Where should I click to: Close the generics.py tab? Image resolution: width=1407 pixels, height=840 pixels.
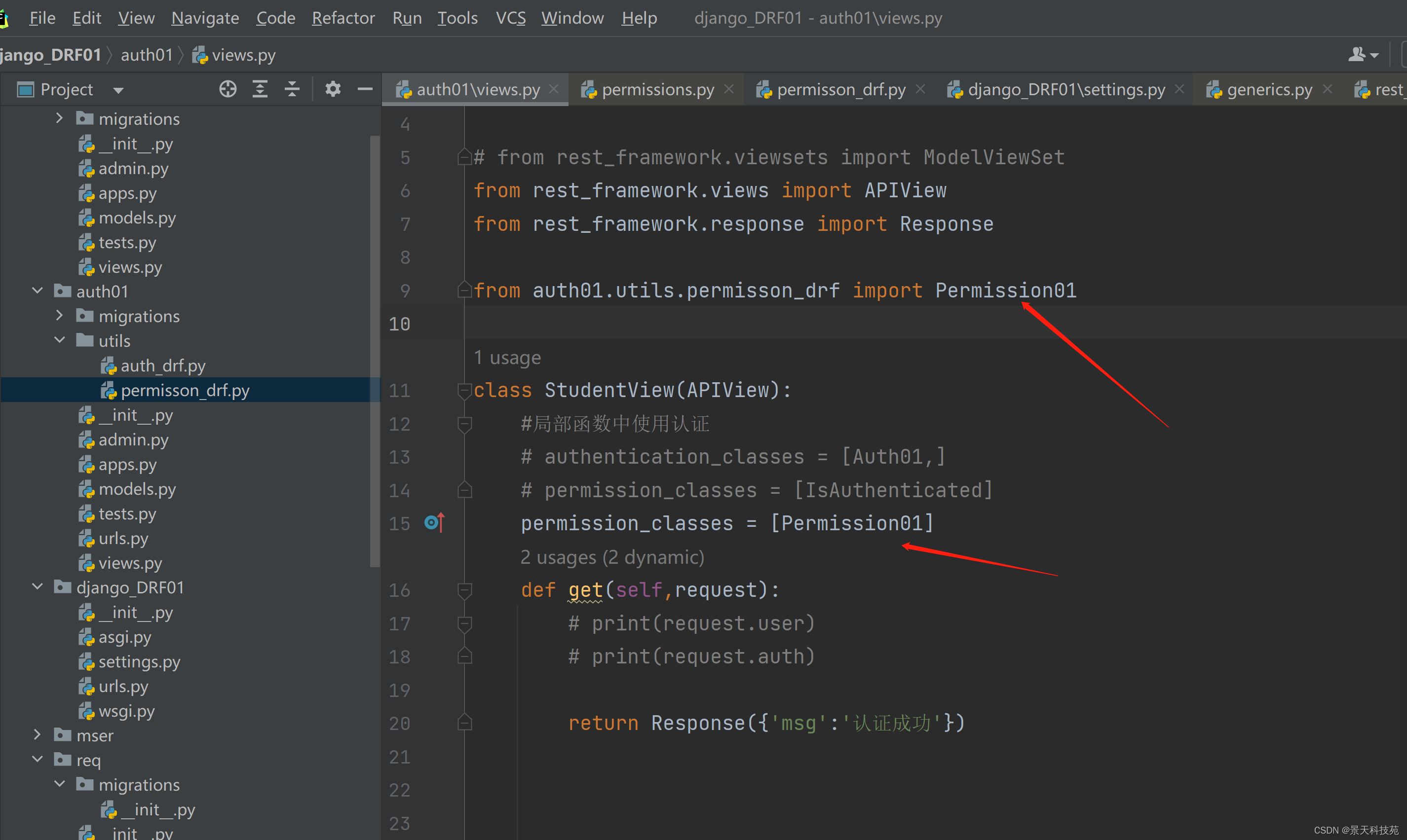1328,89
